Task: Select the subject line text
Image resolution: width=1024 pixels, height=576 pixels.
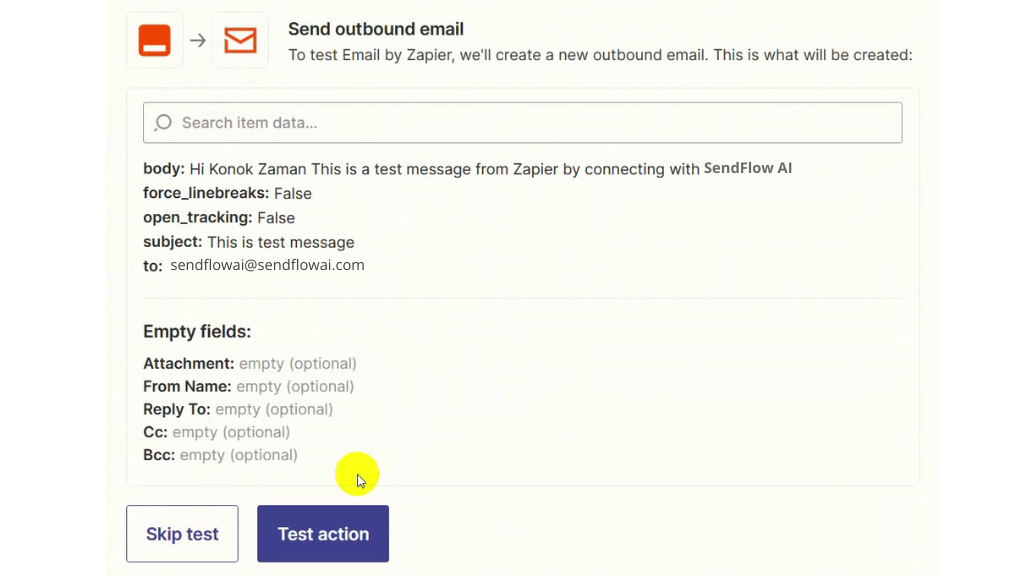Action: pyautogui.click(x=281, y=242)
